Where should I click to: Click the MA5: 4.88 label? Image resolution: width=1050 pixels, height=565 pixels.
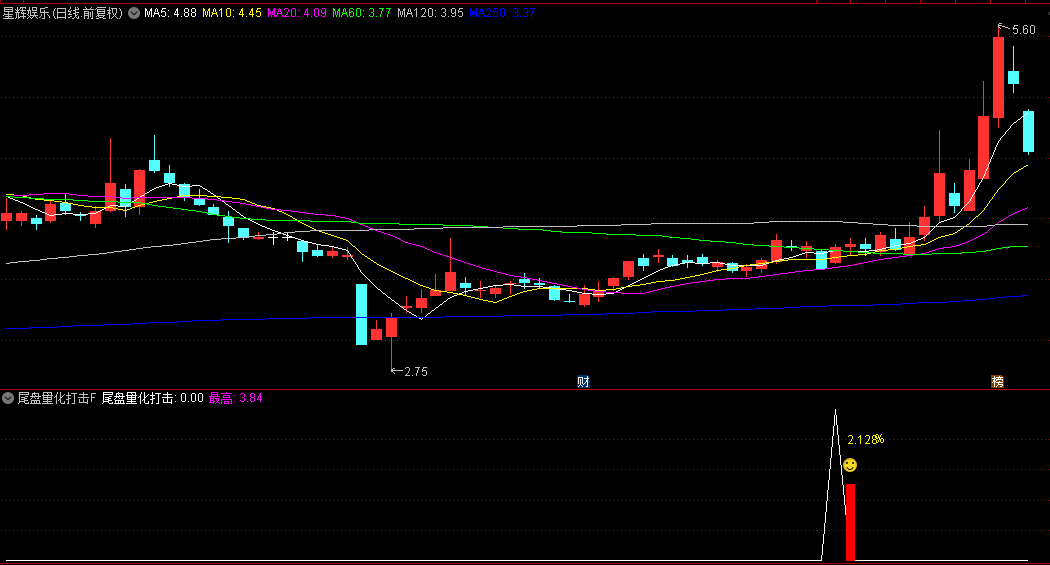(170, 13)
